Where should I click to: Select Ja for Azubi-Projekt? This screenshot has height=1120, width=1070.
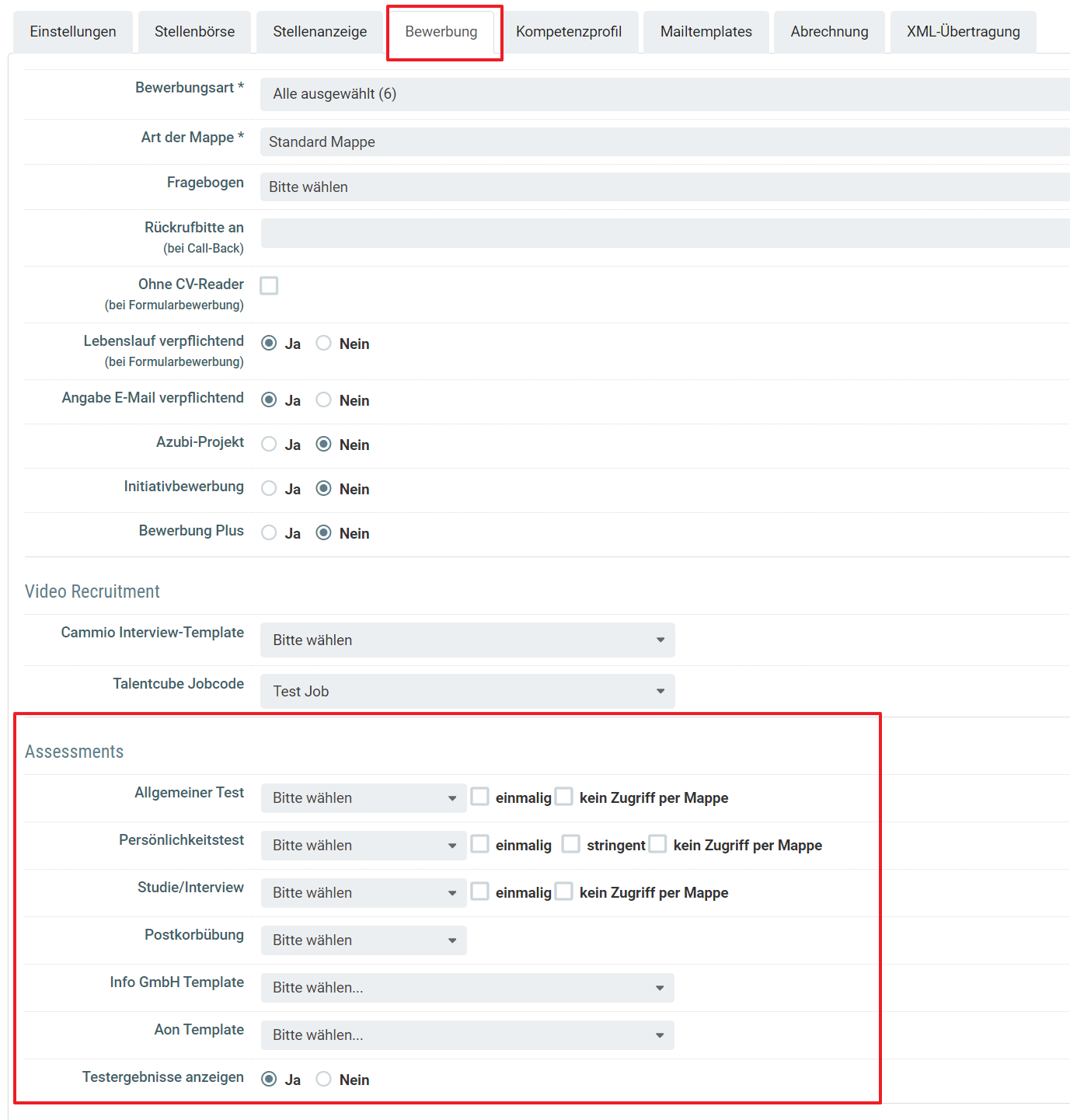[x=269, y=444]
